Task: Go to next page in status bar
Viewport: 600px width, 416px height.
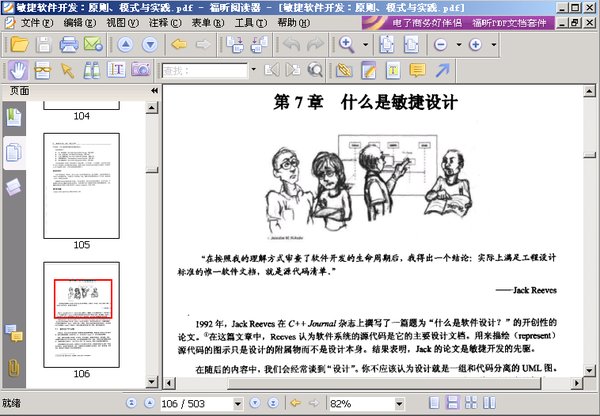Action: tap(255, 403)
